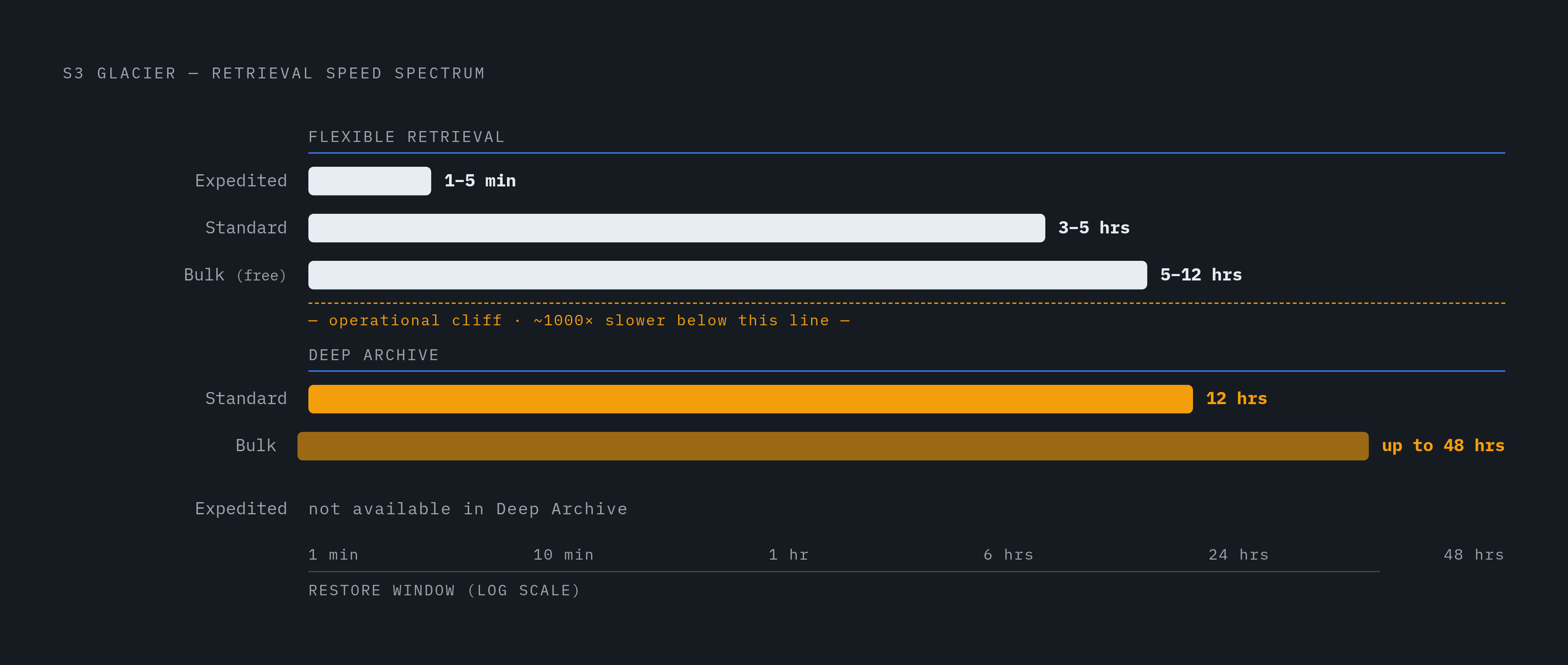1568x665 pixels.
Task: Click the '1 hr' axis tick label
Action: pyautogui.click(x=789, y=555)
